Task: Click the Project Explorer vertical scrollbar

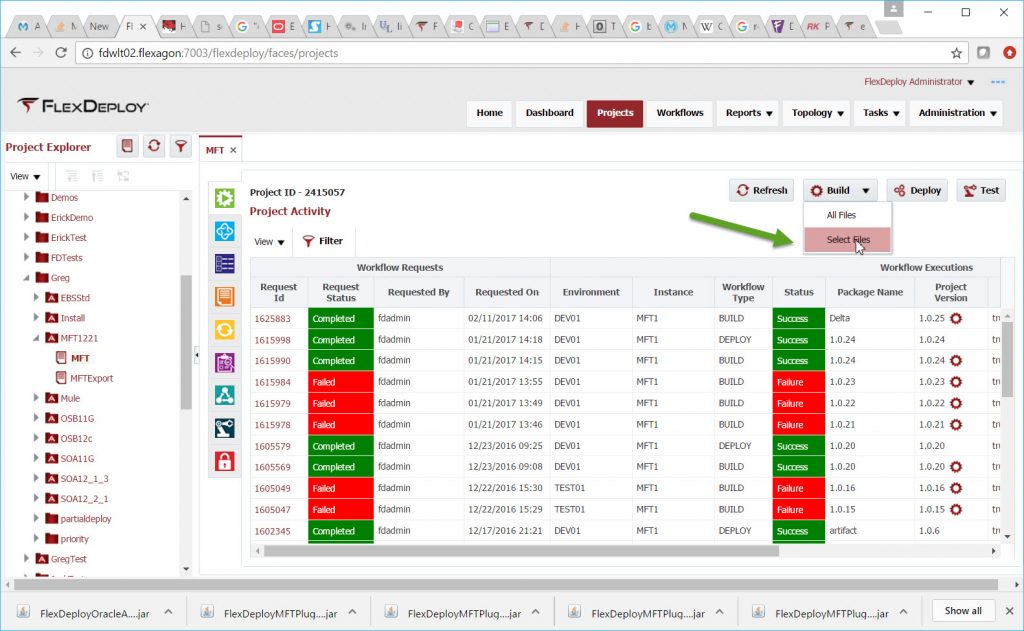Action: pyautogui.click(x=186, y=342)
